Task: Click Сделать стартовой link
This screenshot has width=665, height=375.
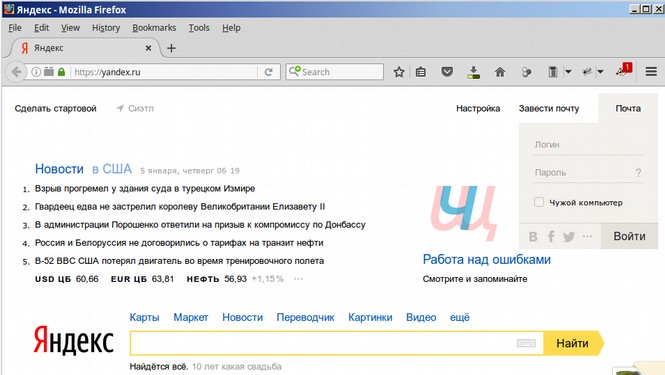Action: pyautogui.click(x=56, y=108)
